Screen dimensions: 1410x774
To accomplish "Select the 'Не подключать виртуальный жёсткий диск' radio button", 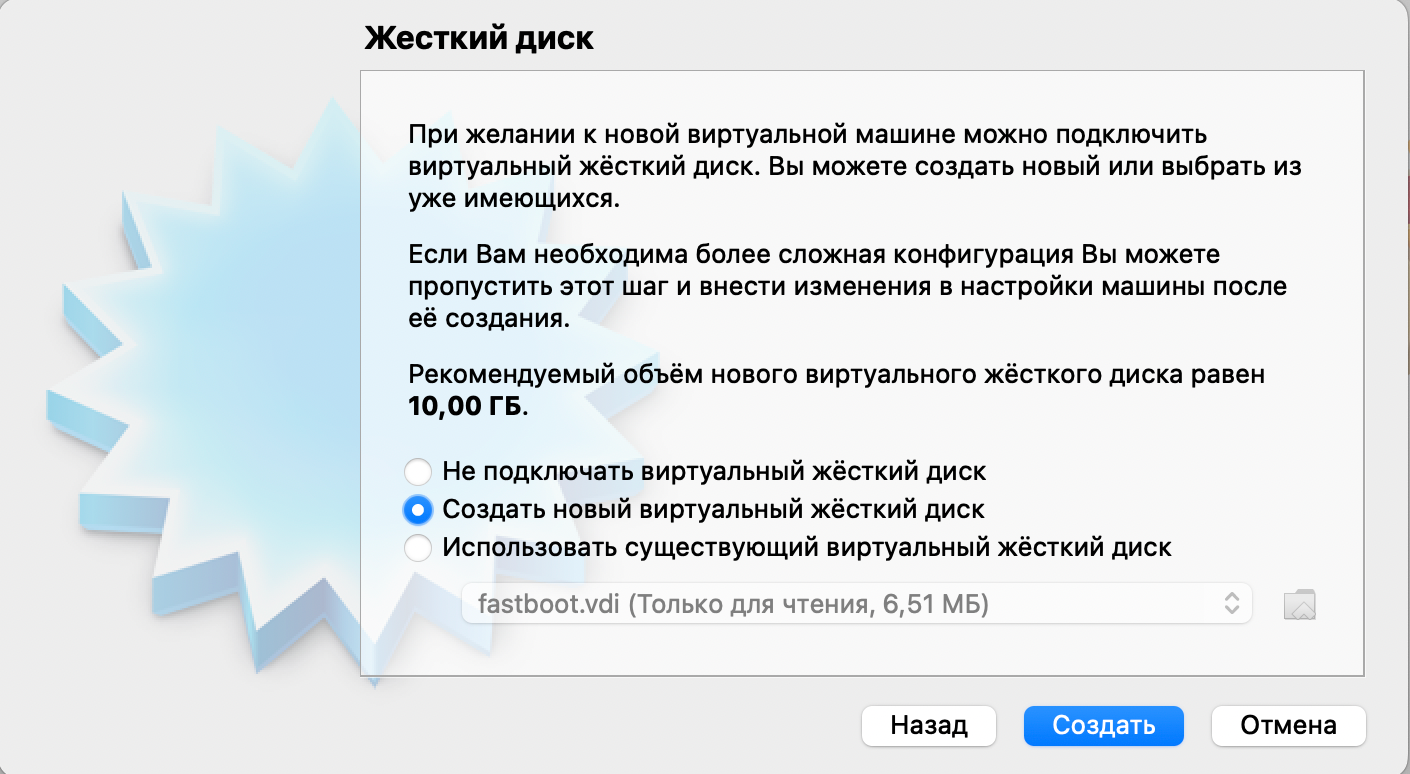I will 418,471.
